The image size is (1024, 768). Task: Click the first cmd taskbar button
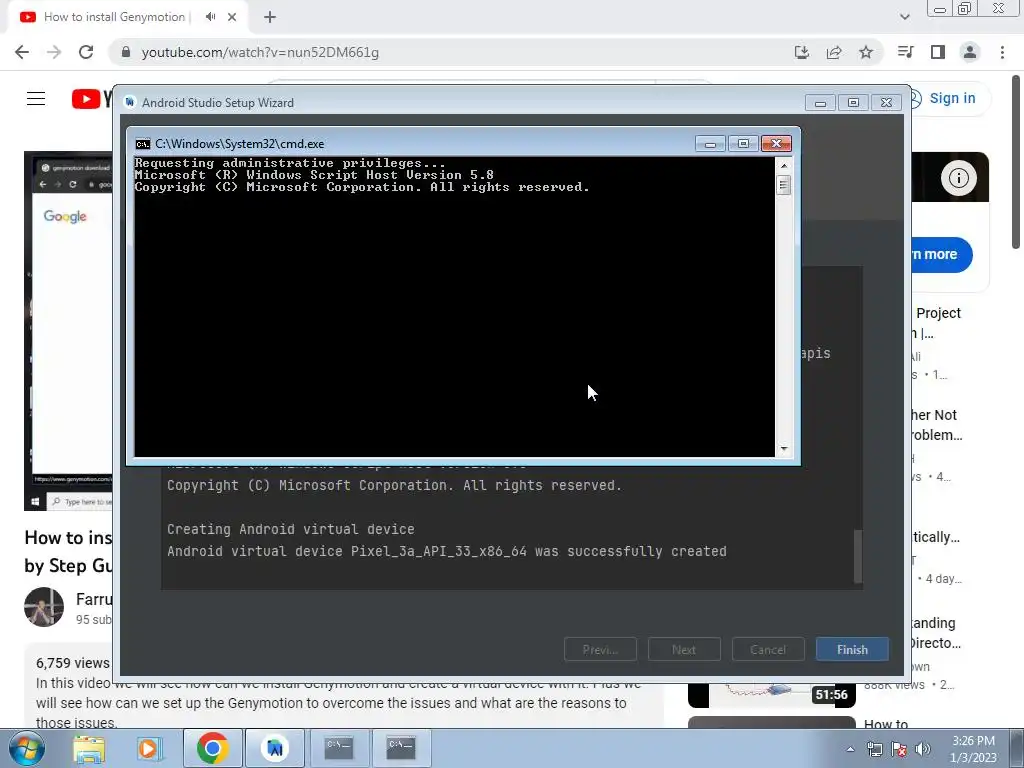339,748
